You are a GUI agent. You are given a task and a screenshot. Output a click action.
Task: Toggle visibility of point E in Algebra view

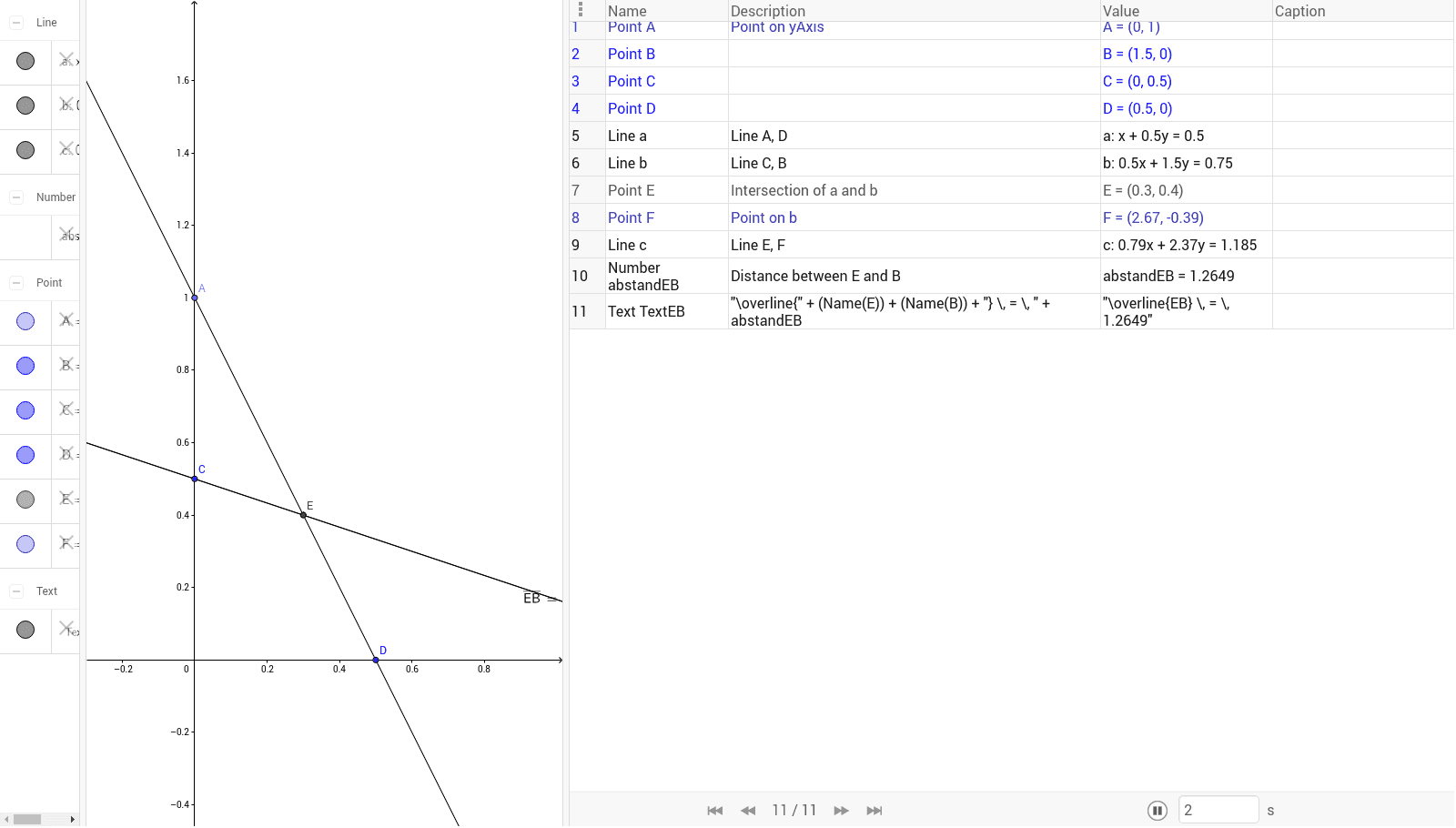25,500
